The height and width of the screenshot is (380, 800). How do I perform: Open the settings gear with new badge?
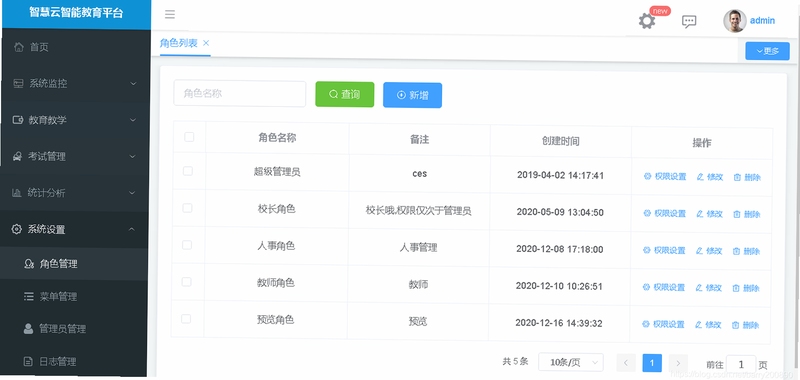click(x=647, y=21)
